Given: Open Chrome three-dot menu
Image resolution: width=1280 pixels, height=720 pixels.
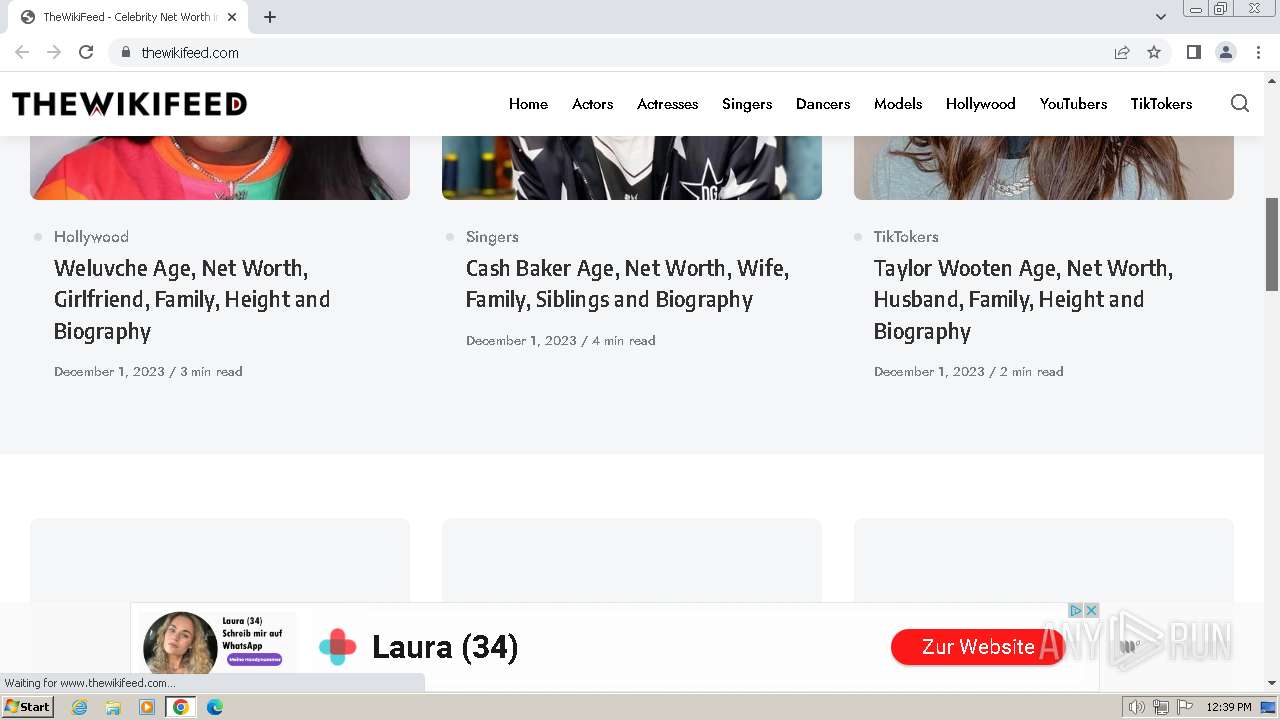Looking at the screenshot, I should click(x=1258, y=52).
